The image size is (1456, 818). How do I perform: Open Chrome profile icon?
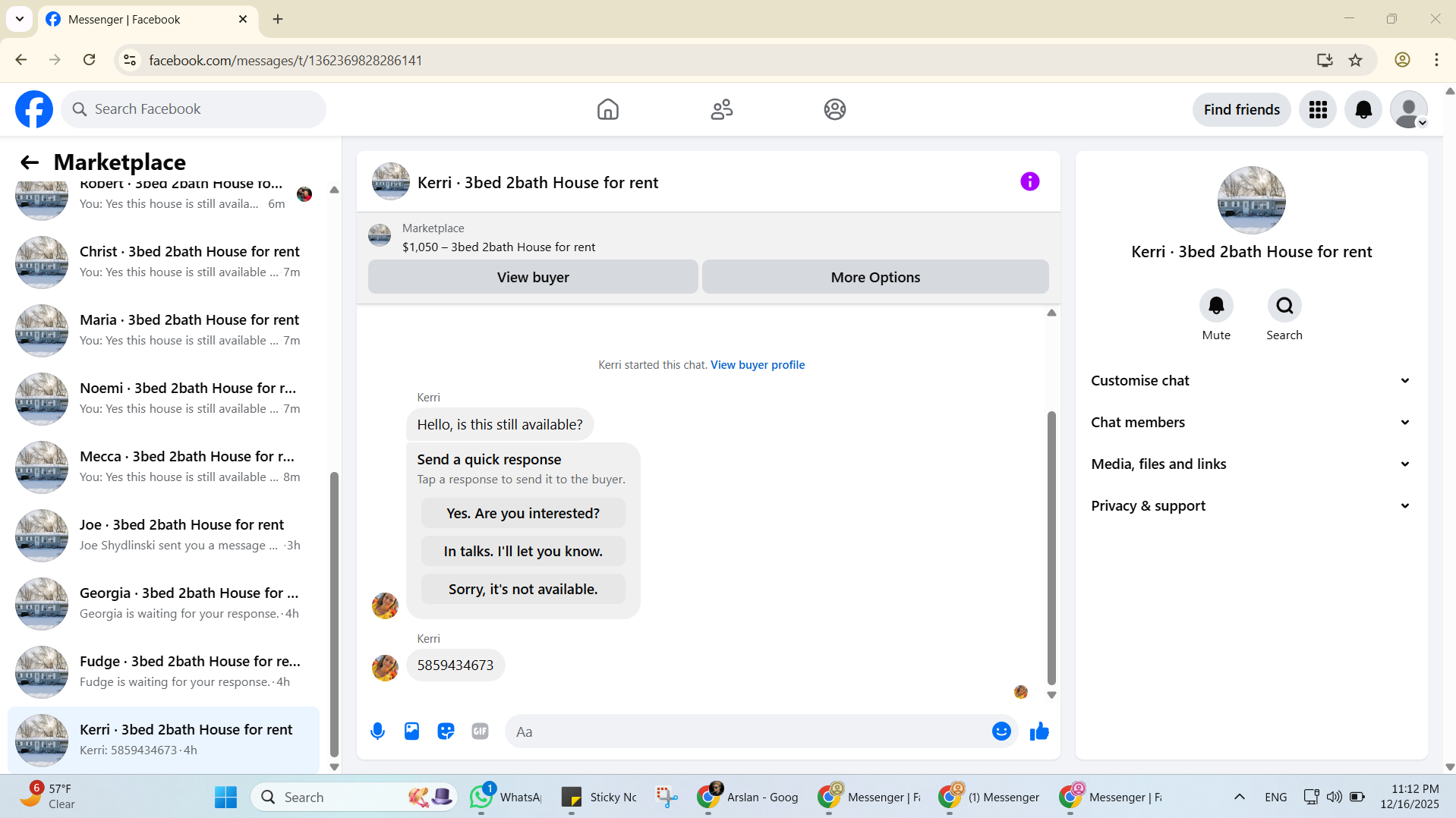coord(1402,60)
